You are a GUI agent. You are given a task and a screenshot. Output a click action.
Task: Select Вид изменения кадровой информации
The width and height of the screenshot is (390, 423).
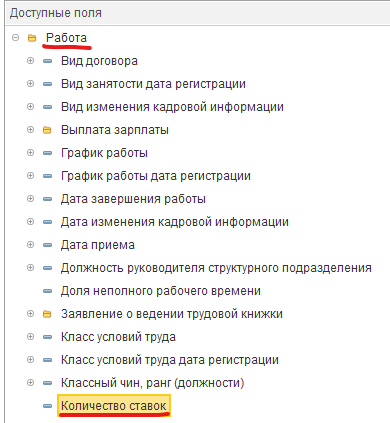(172, 107)
